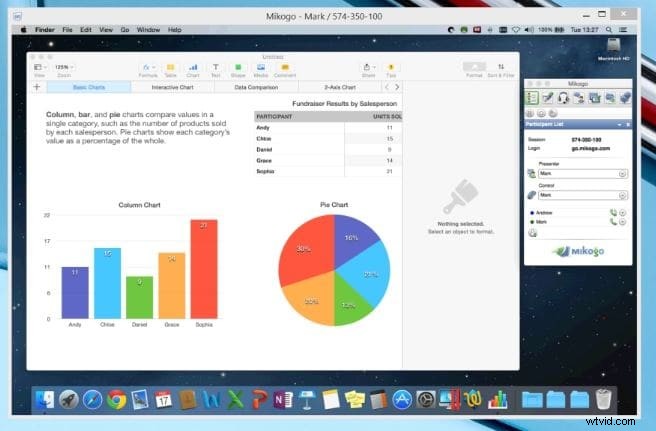The width and height of the screenshot is (656, 431).
Task: Open the Apple menu
Action: click(24, 30)
